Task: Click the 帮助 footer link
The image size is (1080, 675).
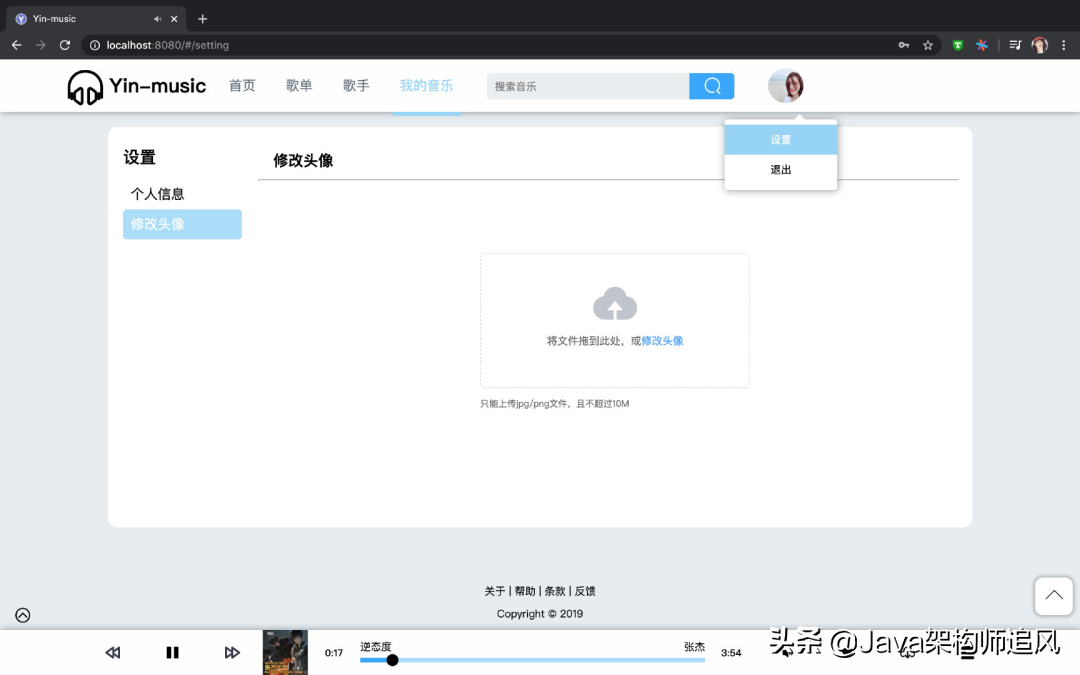Action: [525, 591]
